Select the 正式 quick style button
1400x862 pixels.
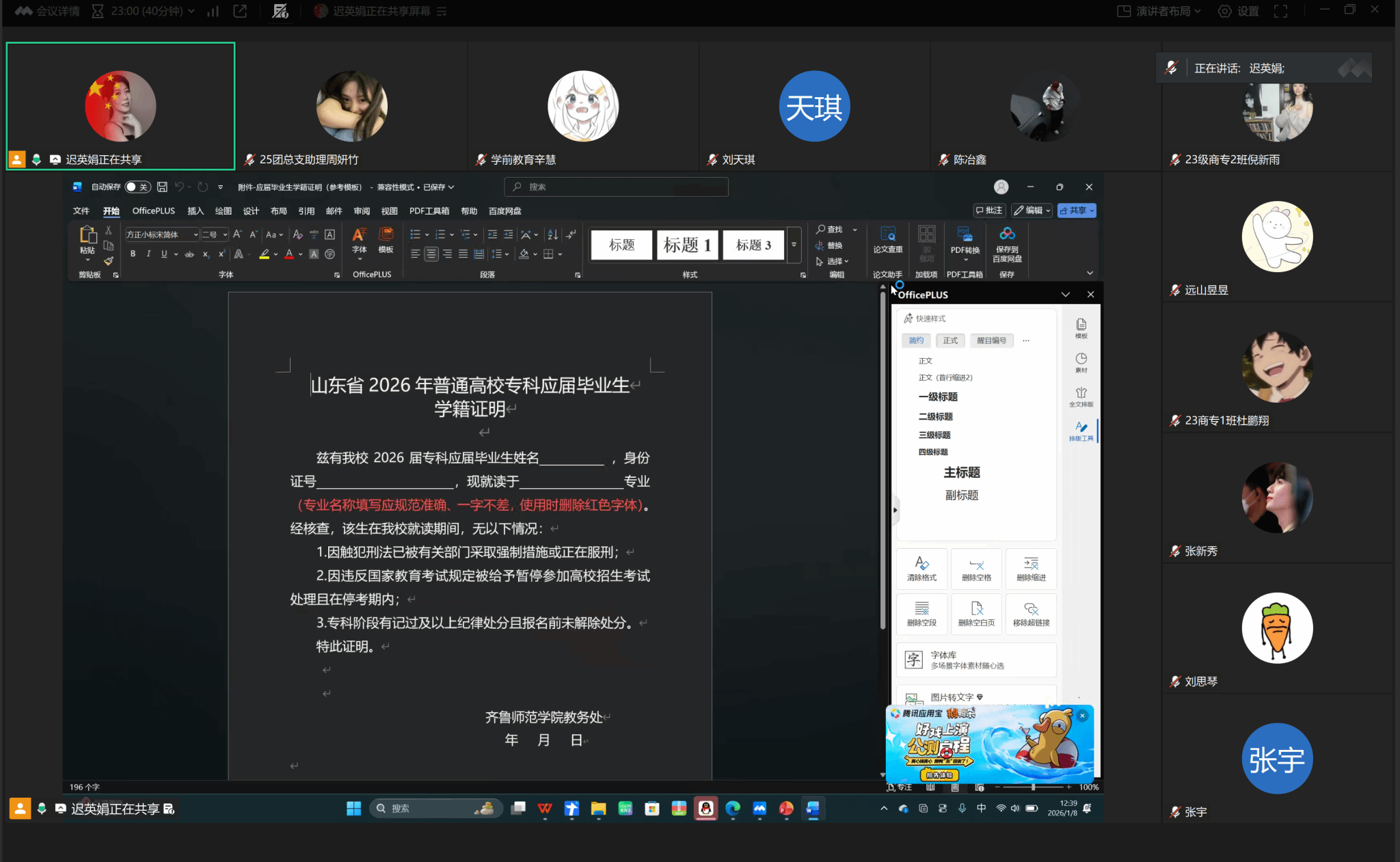(x=950, y=340)
